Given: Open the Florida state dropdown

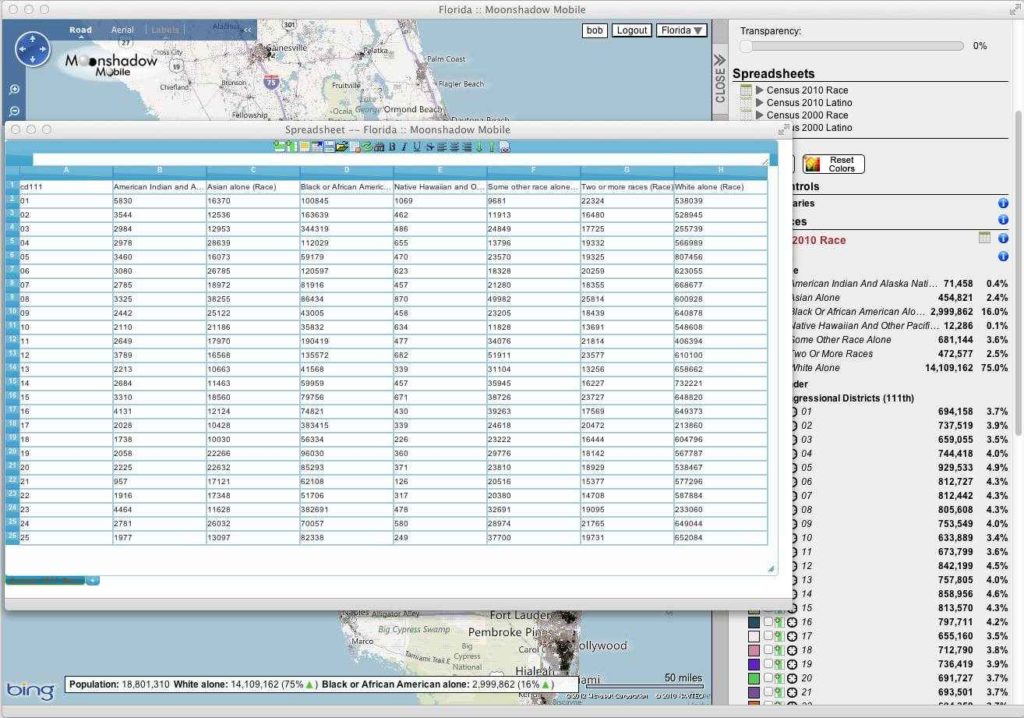Looking at the screenshot, I should [682, 31].
